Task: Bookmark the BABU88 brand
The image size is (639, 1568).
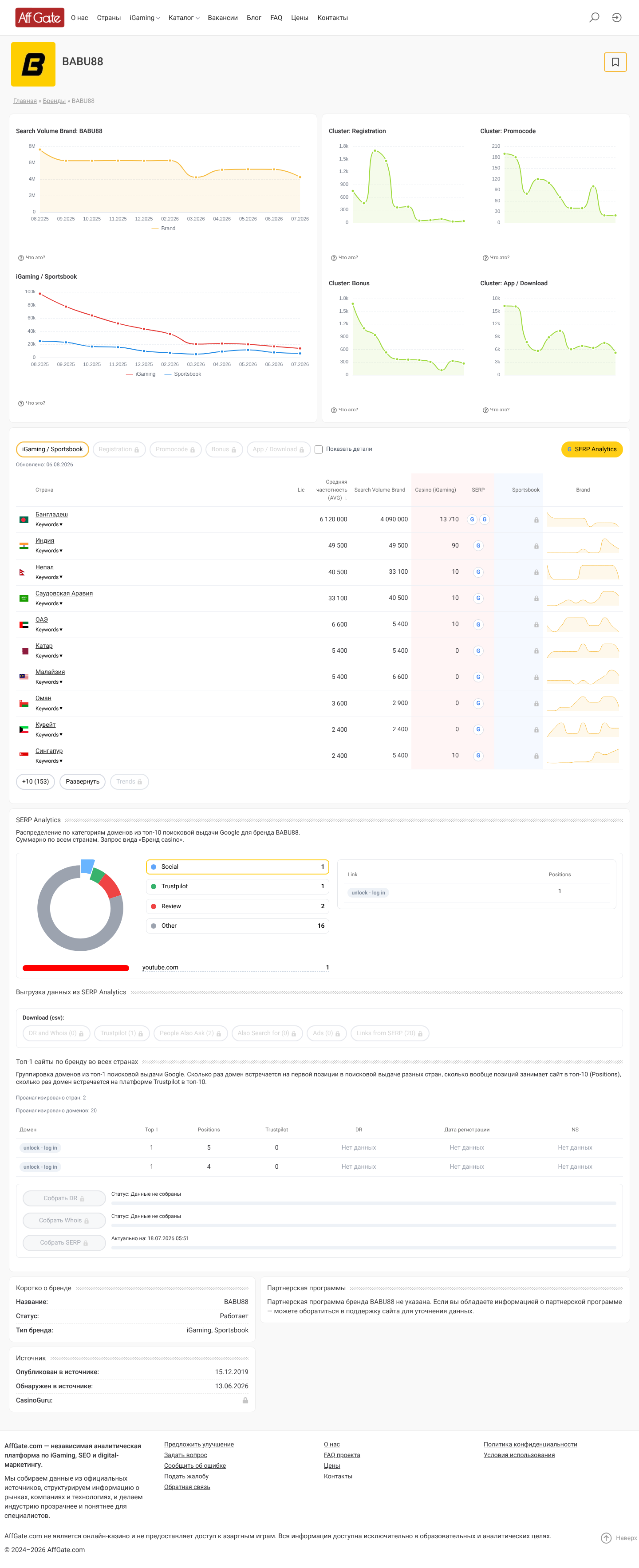Action: [x=615, y=62]
